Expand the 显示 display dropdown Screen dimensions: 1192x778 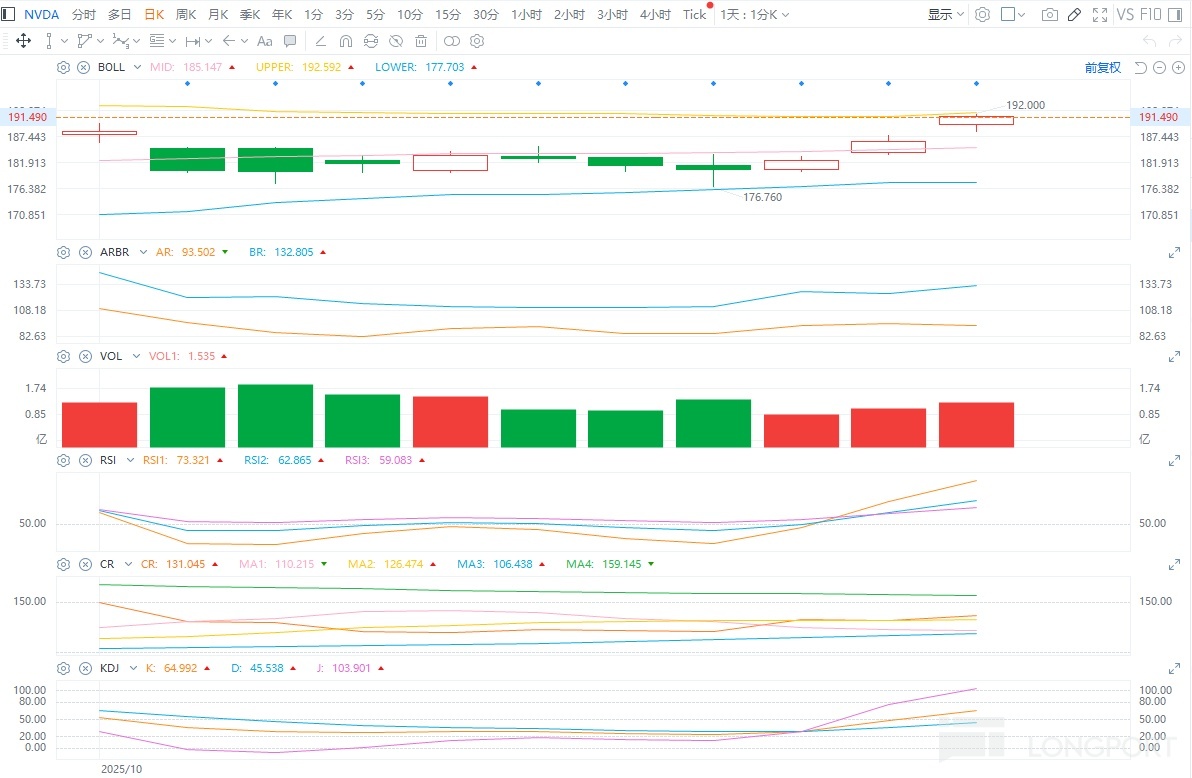[x=945, y=15]
